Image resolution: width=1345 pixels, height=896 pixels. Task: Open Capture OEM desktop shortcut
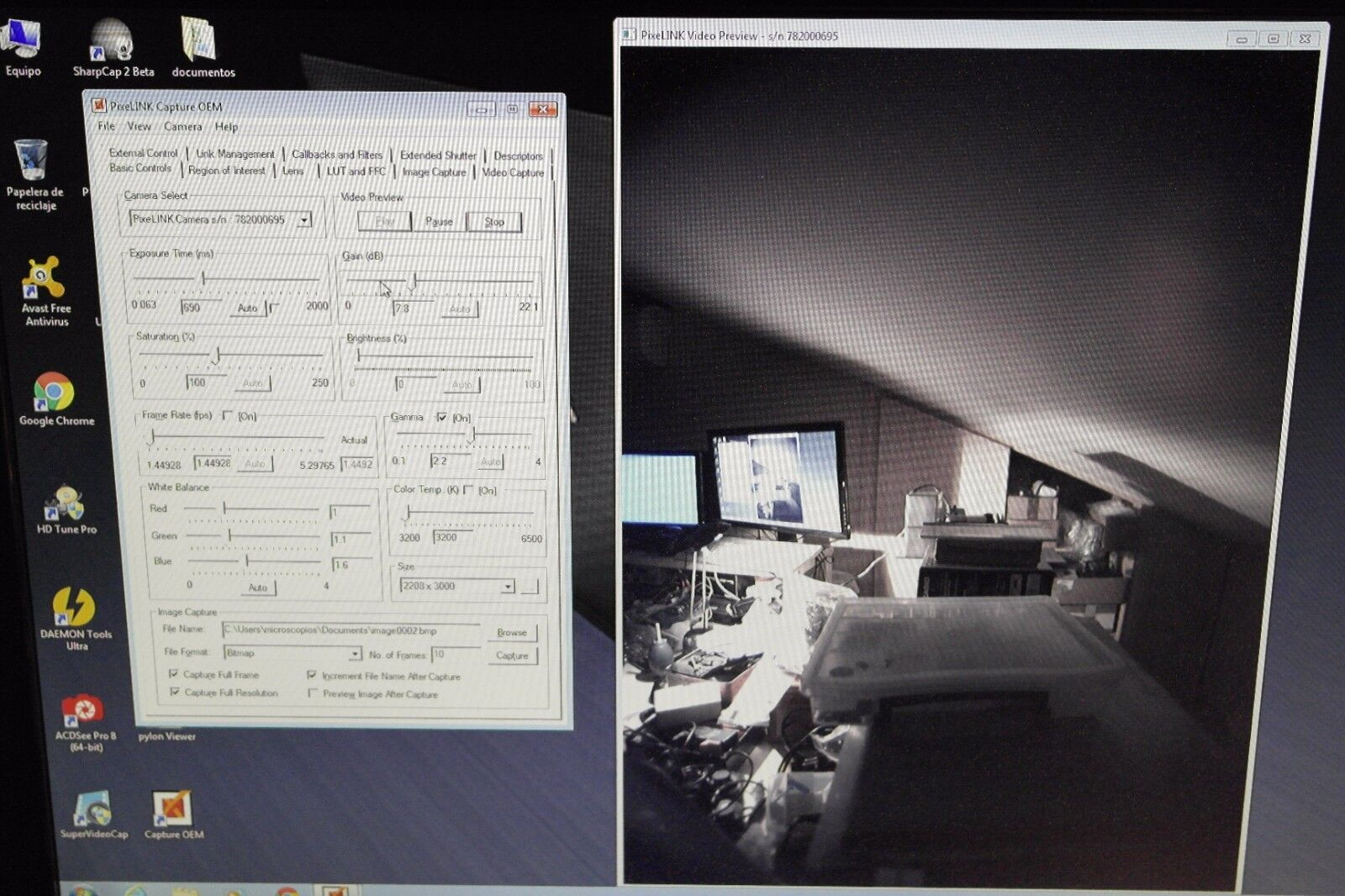[173, 814]
